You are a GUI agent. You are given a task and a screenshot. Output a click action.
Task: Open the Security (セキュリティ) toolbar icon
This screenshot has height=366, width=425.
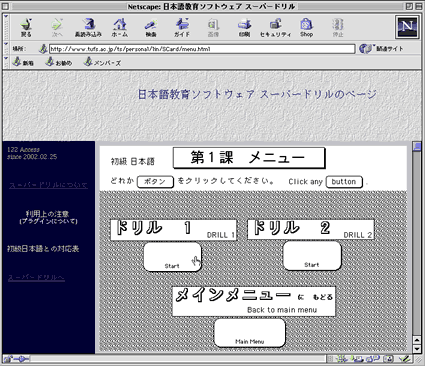click(275, 27)
